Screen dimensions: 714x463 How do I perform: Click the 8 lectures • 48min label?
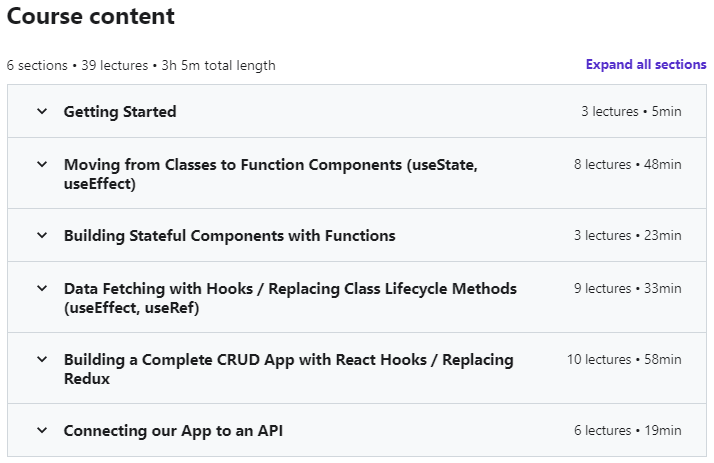coord(627,164)
